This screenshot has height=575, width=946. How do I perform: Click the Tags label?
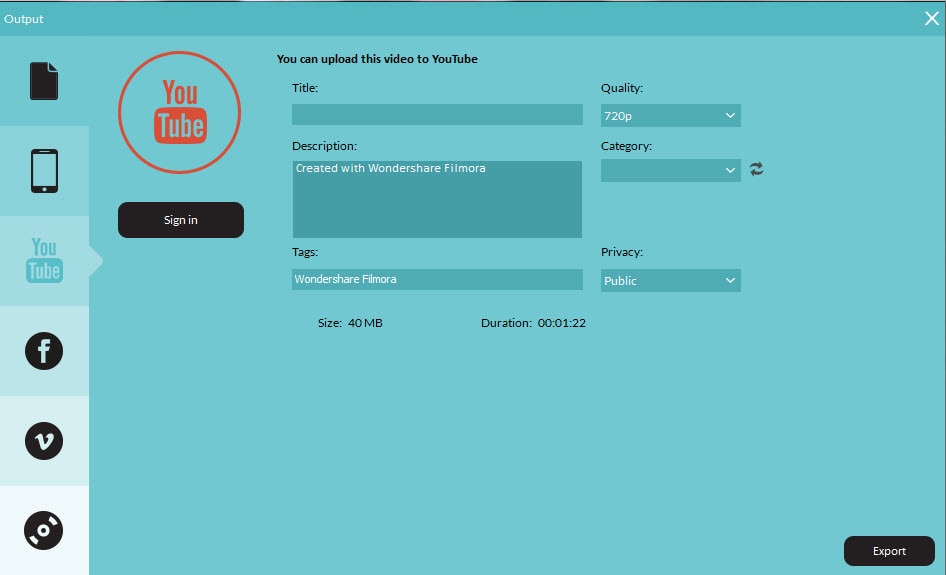tap(305, 252)
